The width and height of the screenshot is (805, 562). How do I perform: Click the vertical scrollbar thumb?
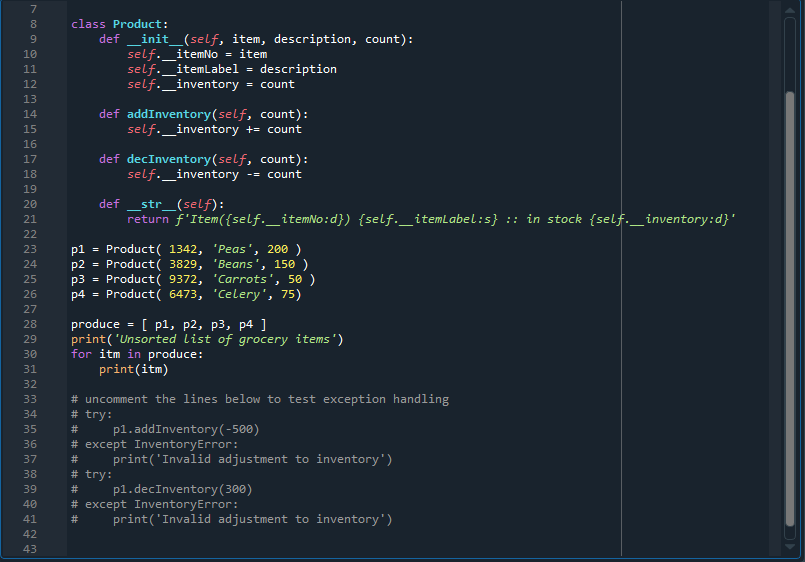click(x=790, y=308)
